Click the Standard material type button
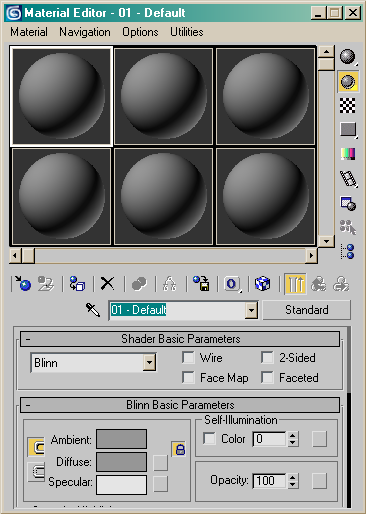Viewport: 366px width, 514px height. click(x=307, y=310)
